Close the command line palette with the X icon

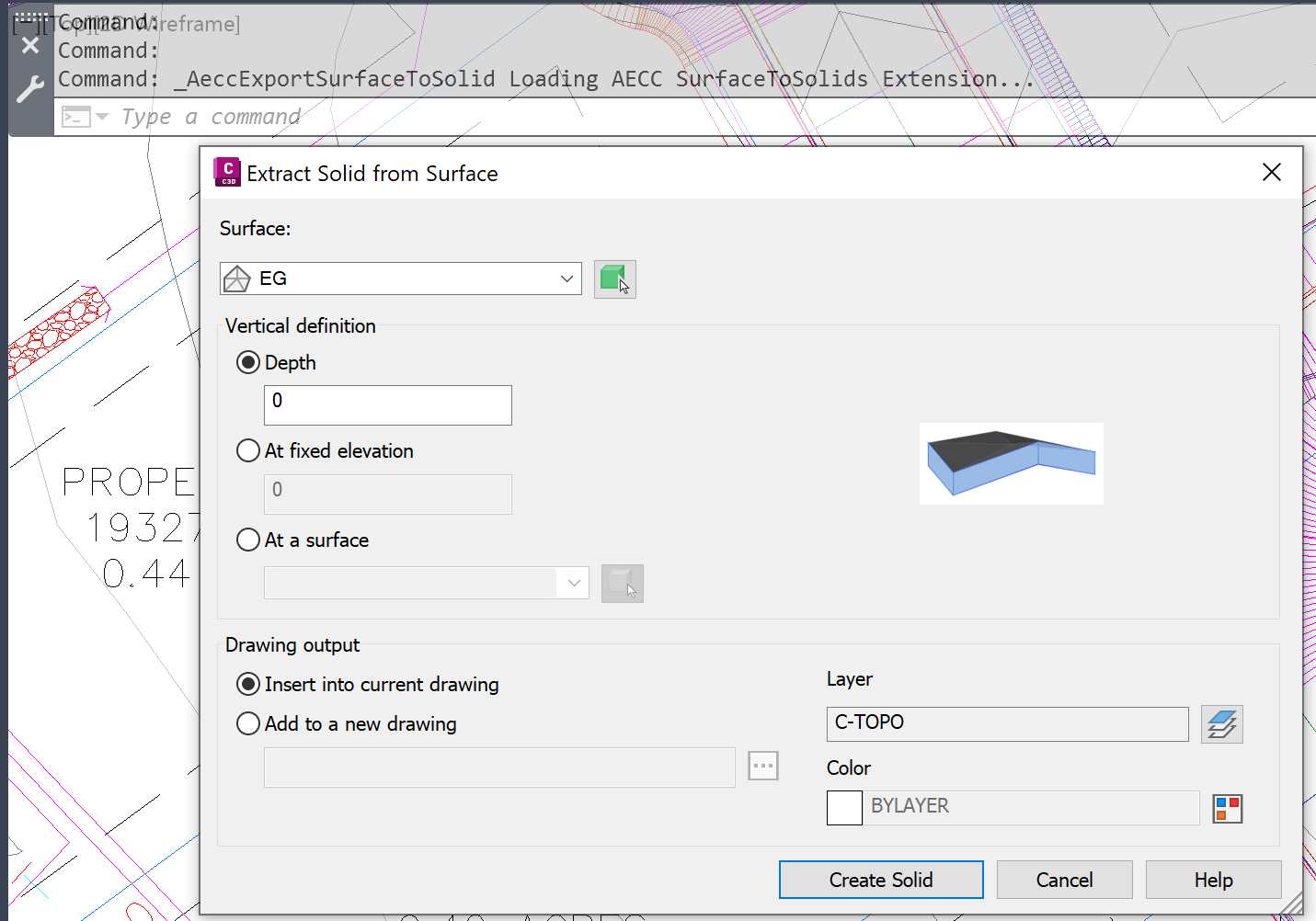pos(30,44)
